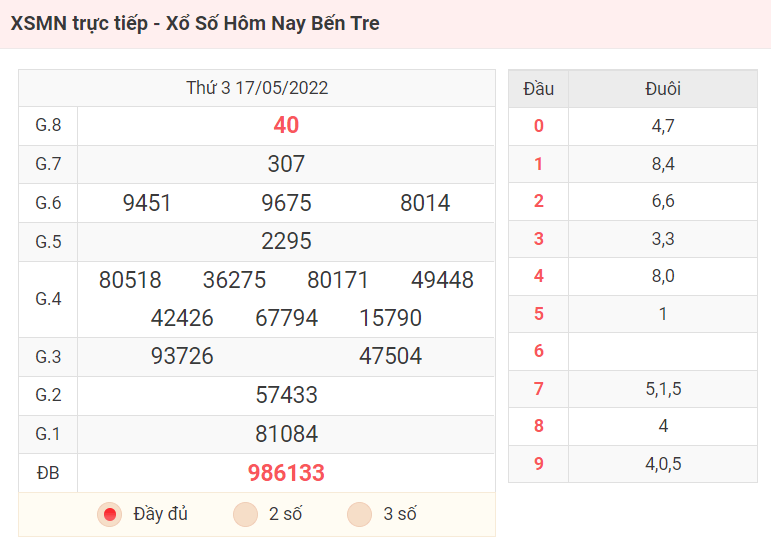Click the G.1 result 81084
771x550 pixels.
click(286, 434)
